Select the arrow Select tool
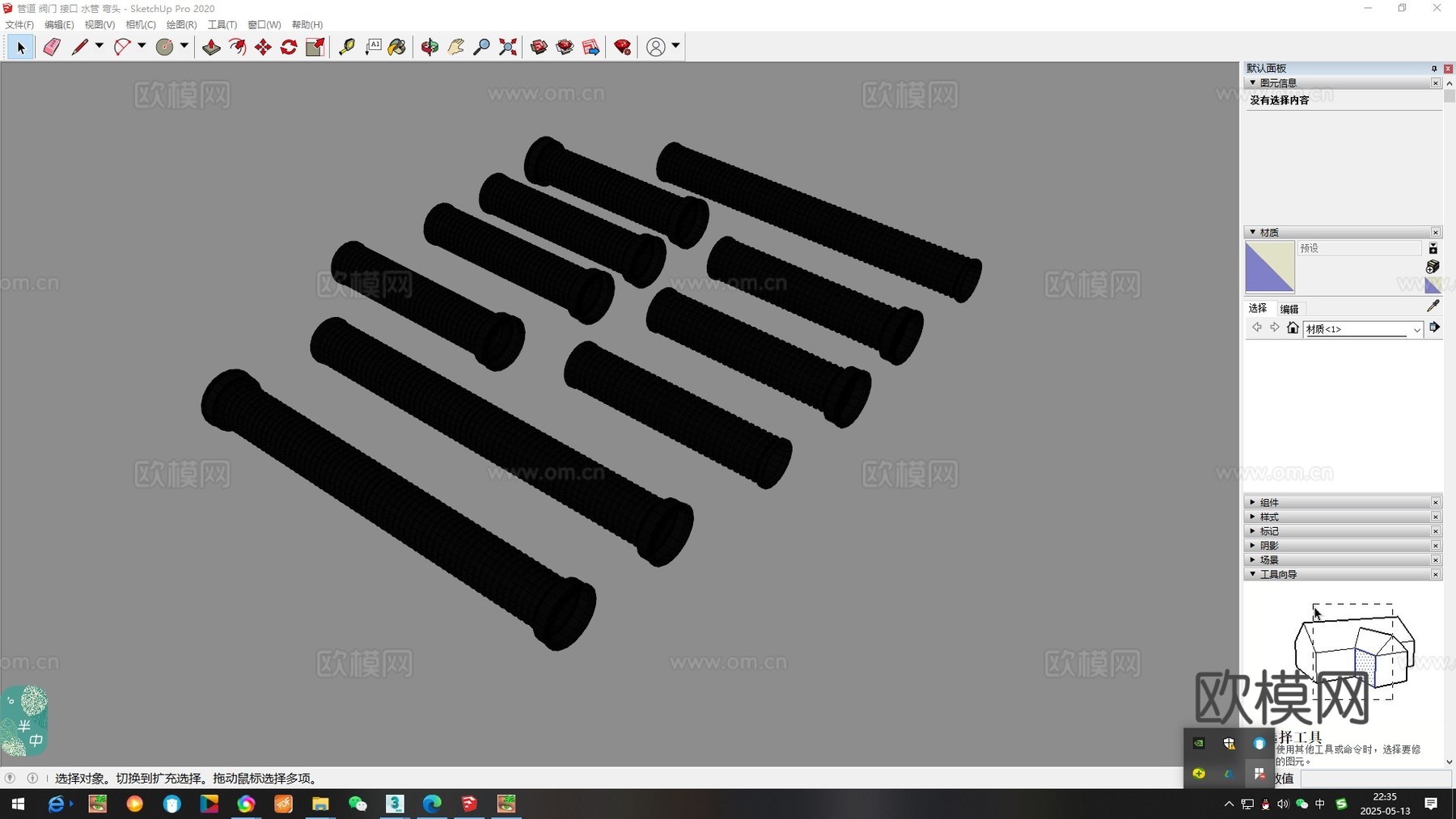Viewport: 1456px width, 819px height. [20, 48]
